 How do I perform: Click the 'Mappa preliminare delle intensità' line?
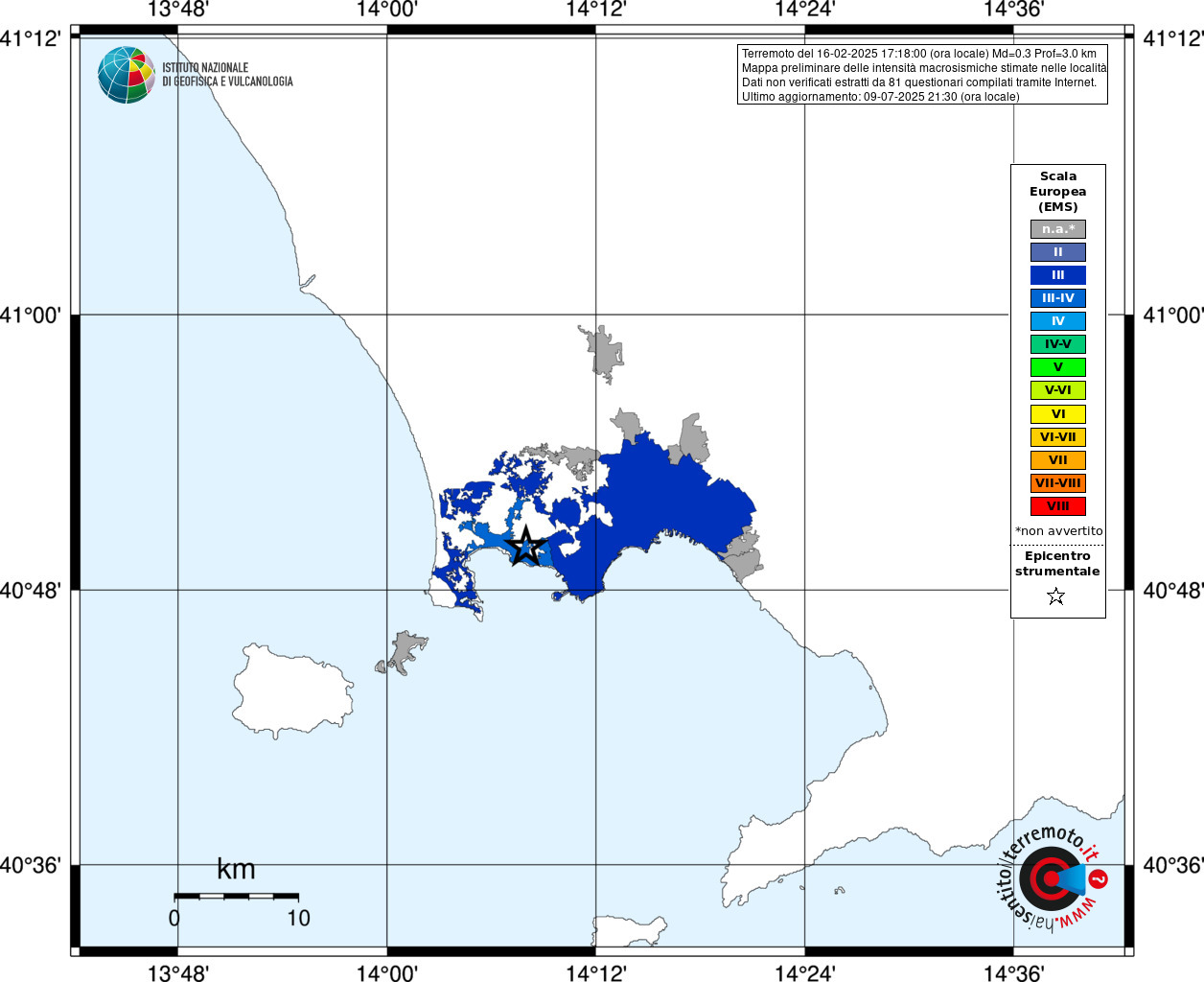click(924, 68)
